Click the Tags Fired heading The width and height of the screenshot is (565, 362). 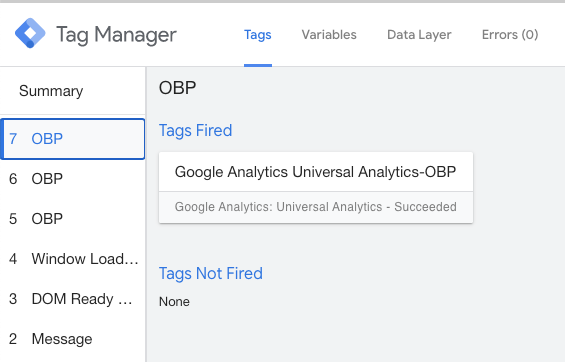(x=195, y=130)
